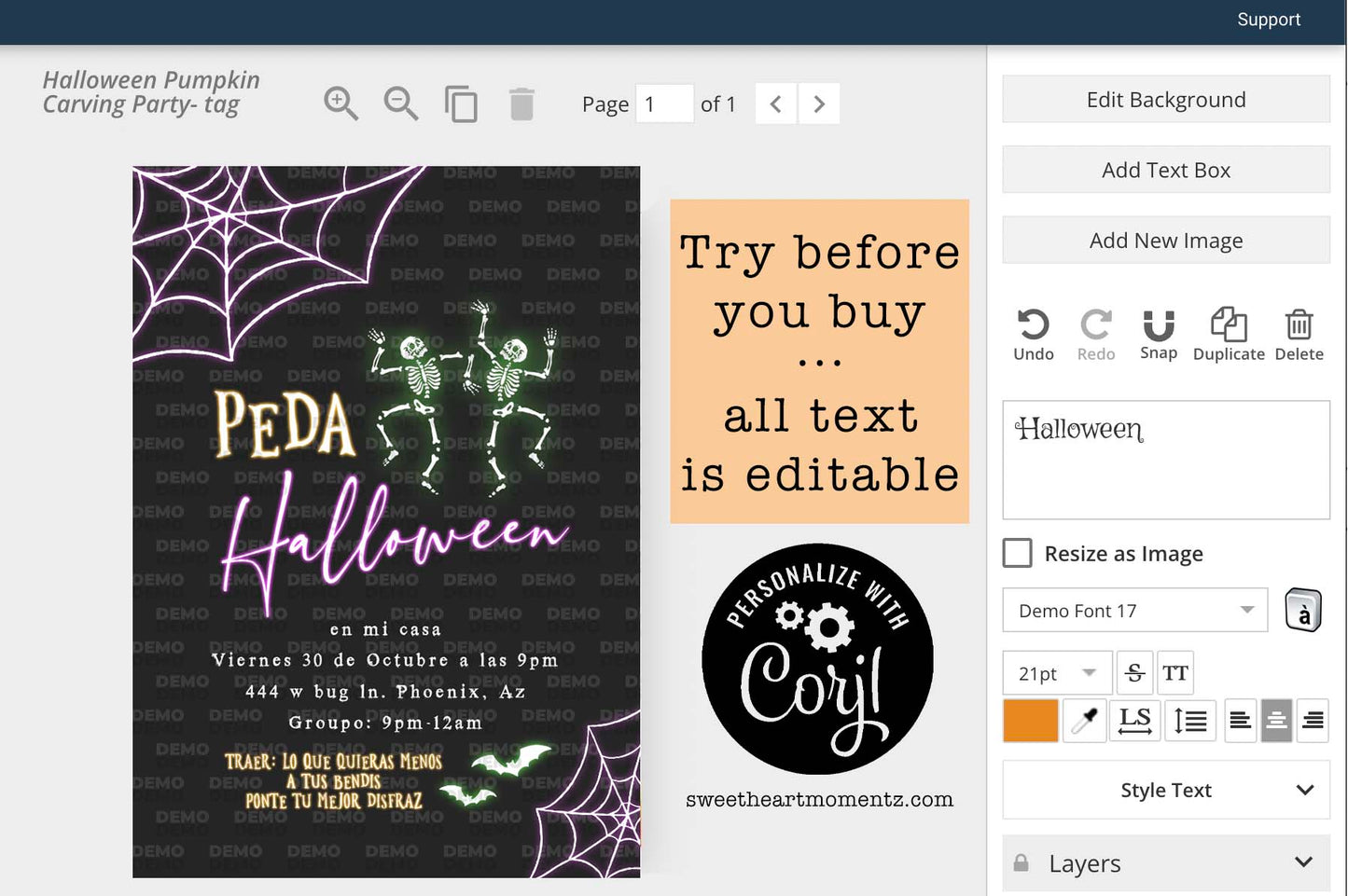Image resolution: width=1348 pixels, height=896 pixels.
Task: Open the orange text color swatch
Action: [1031, 721]
